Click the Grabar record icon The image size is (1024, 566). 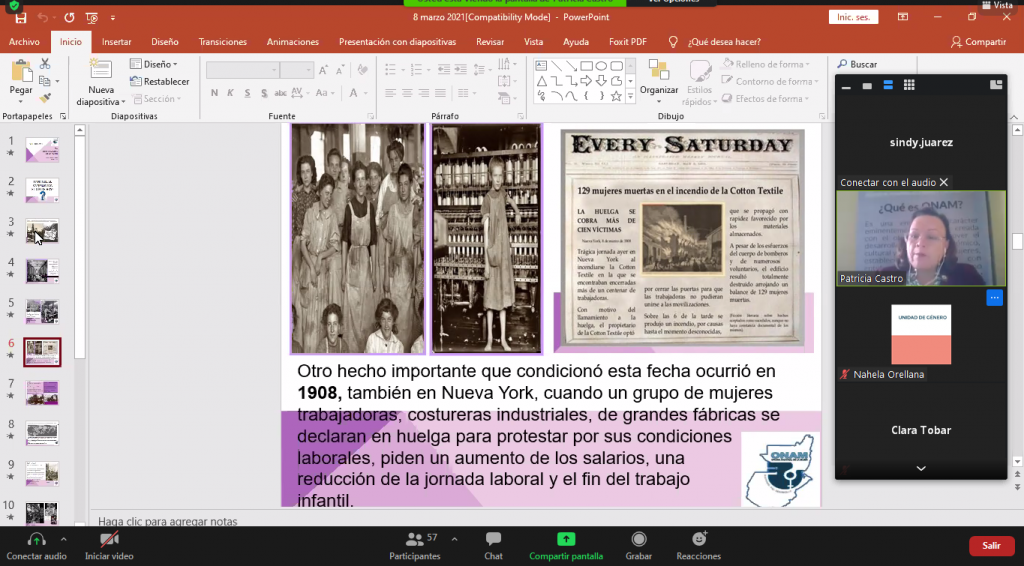click(x=639, y=539)
